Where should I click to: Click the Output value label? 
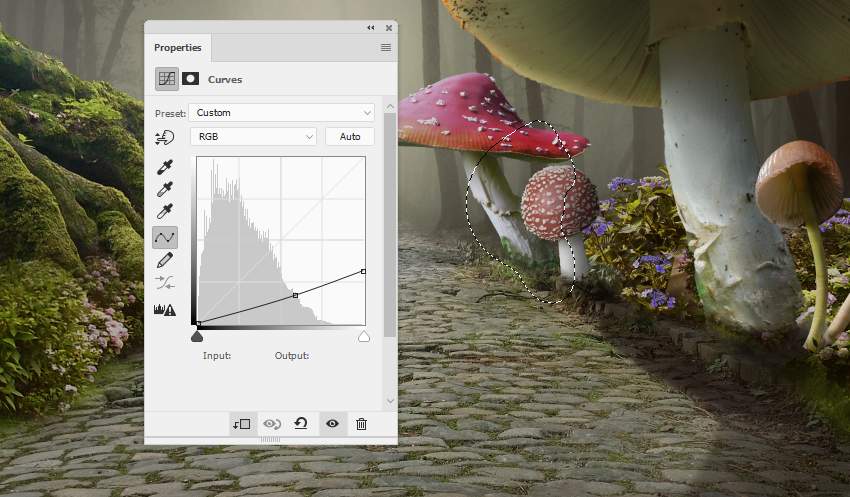292,356
